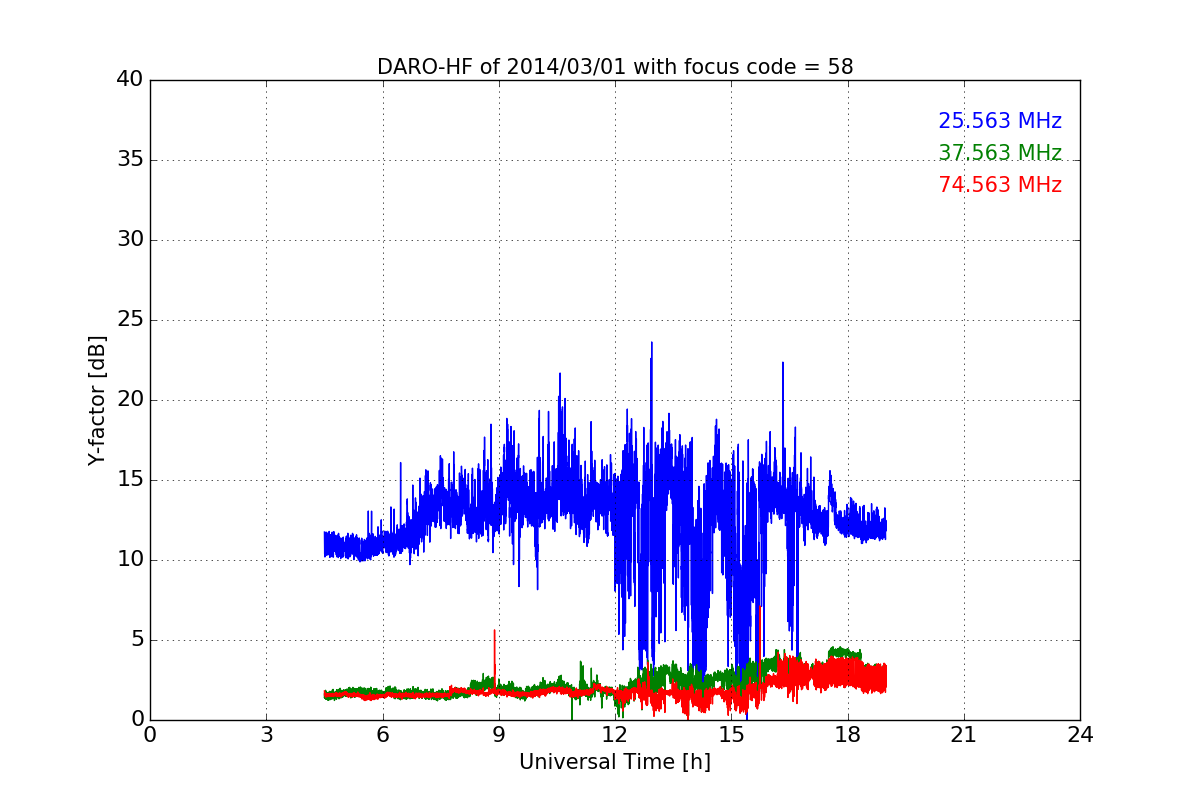Click x-axis tick label 9
Screen dimensions: 1200x800
[x=499, y=735]
